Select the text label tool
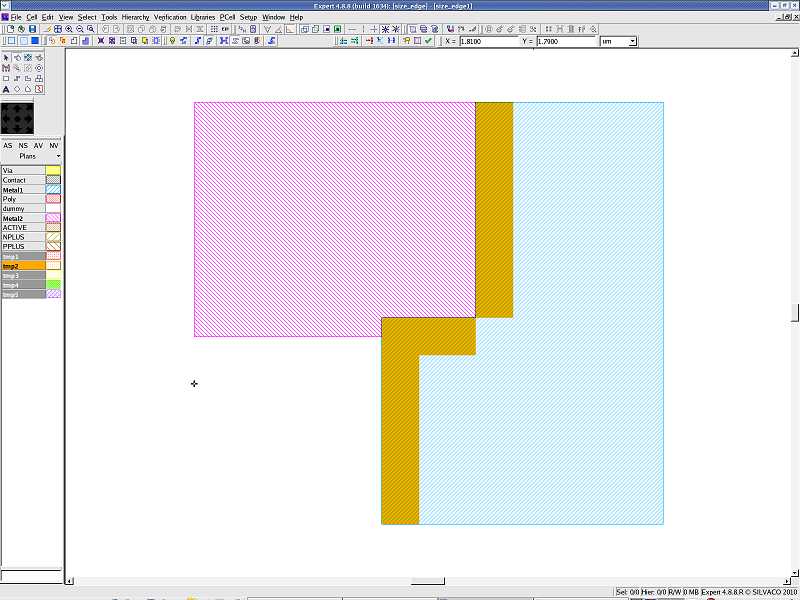 point(6,89)
